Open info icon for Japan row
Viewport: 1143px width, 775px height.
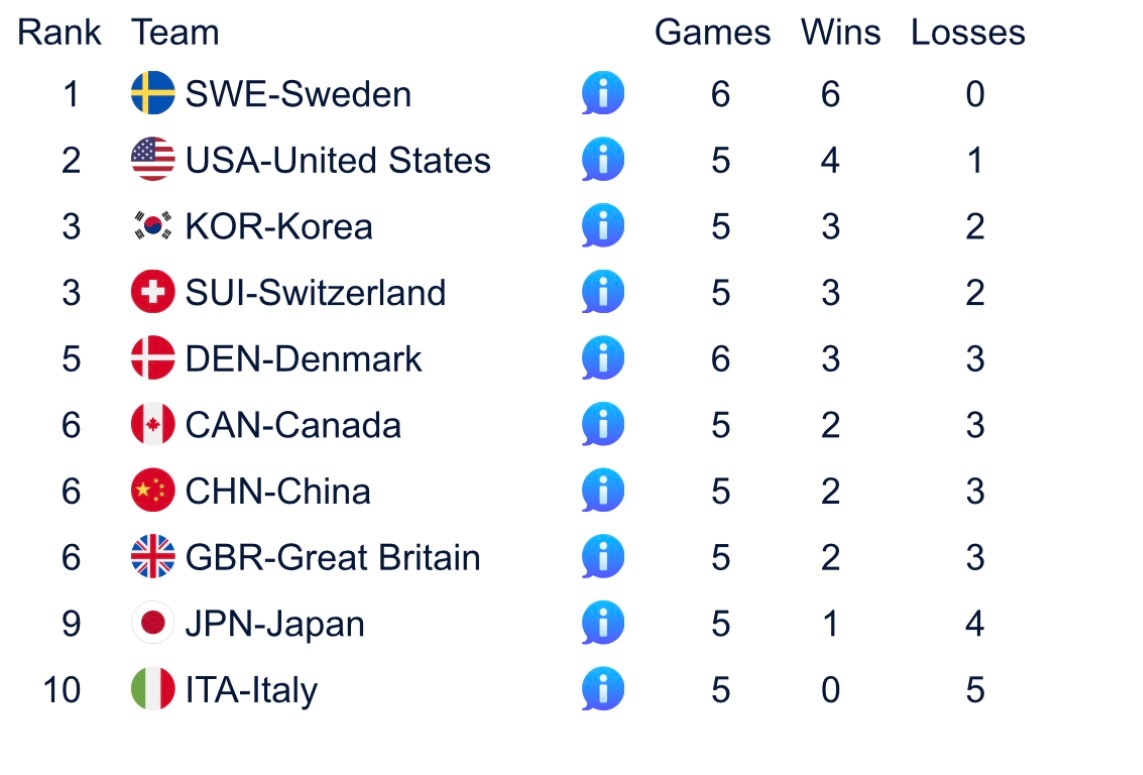coord(603,623)
